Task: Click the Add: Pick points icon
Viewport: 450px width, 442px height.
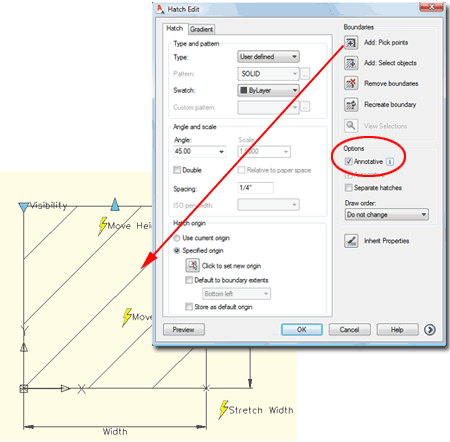Action: [x=351, y=43]
